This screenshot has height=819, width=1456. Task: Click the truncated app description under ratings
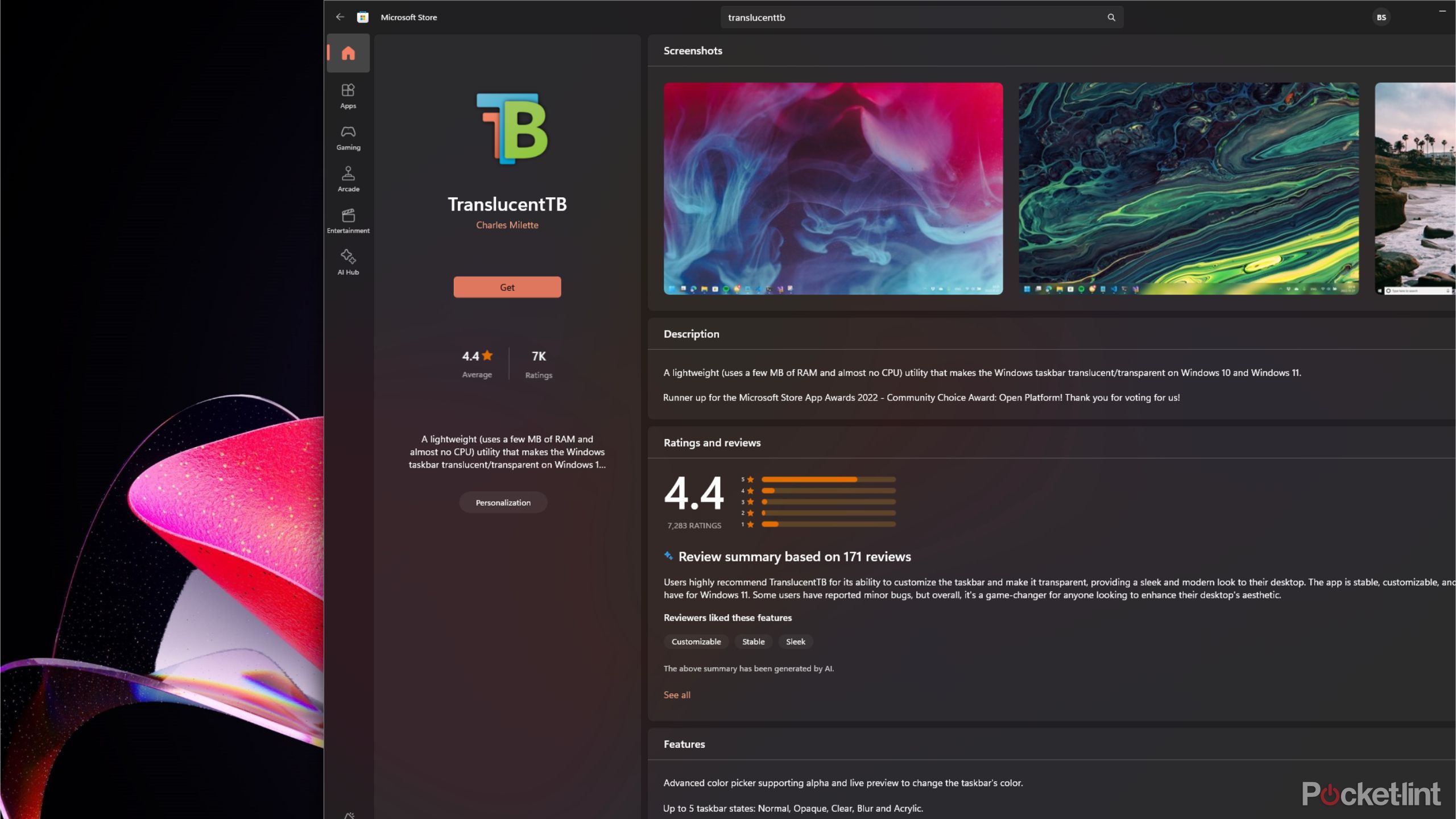(x=507, y=452)
